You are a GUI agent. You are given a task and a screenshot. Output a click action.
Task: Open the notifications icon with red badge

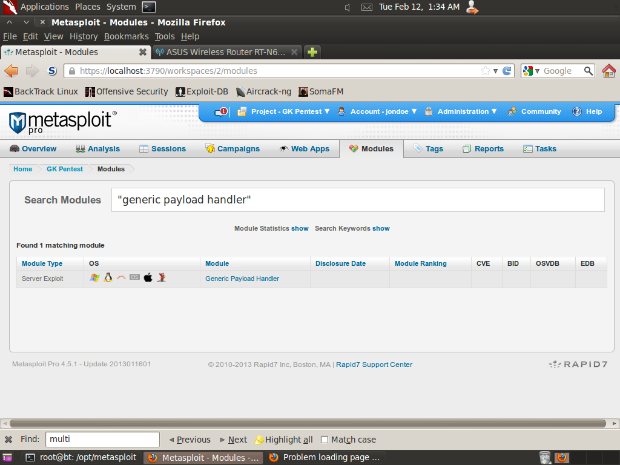point(221,112)
